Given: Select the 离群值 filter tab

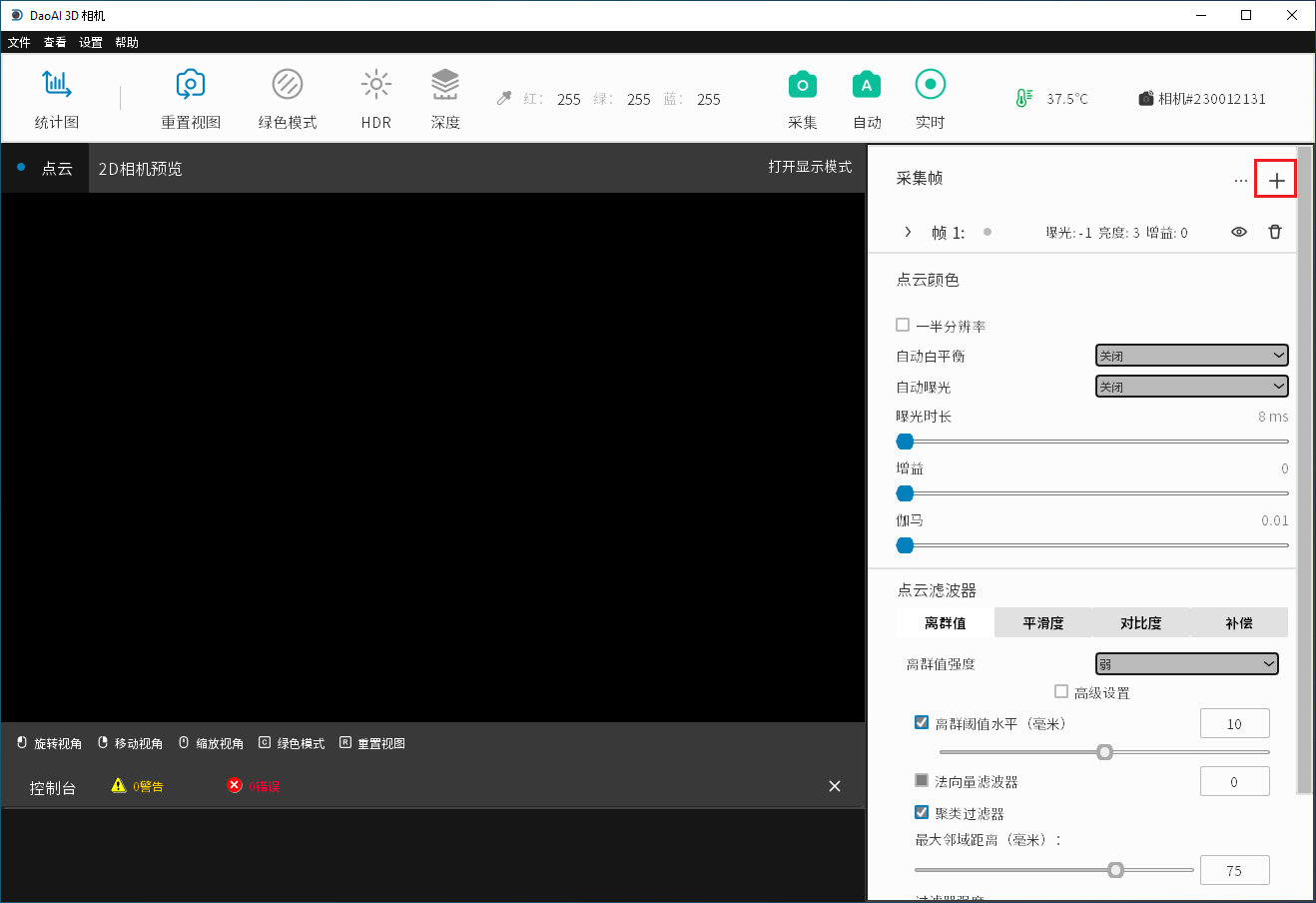Looking at the screenshot, I should coord(946,622).
